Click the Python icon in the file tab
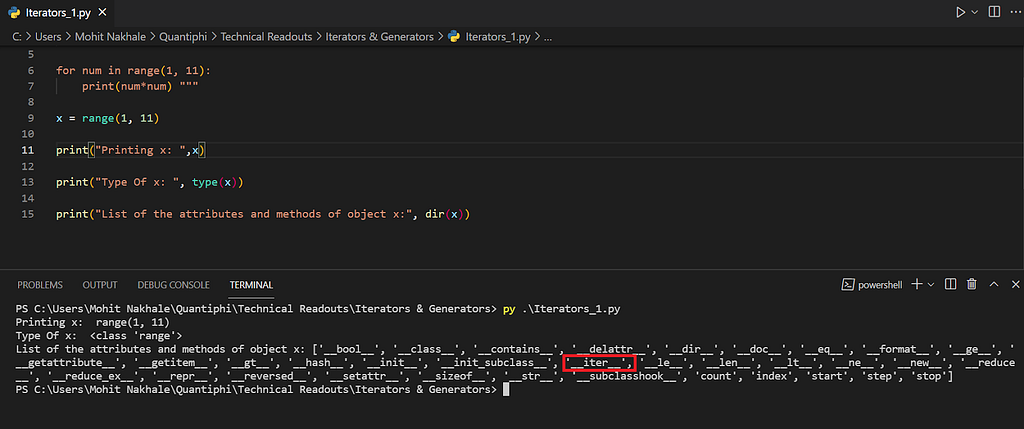 pyautogui.click(x=14, y=12)
